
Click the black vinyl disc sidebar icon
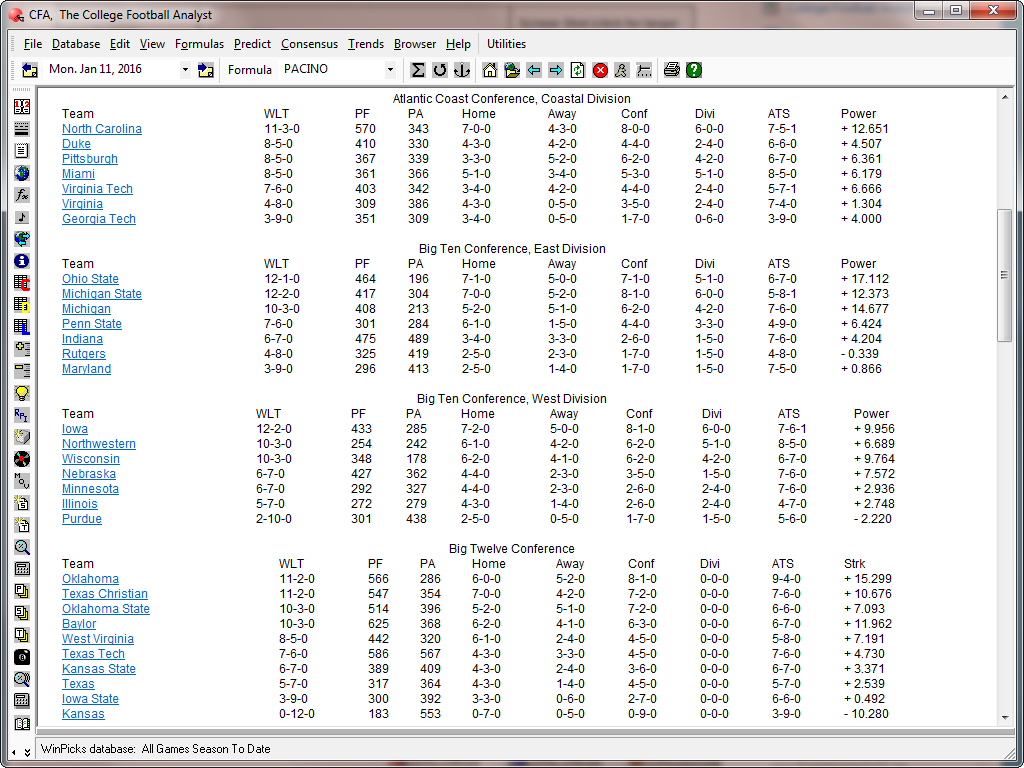(x=22, y=458)
